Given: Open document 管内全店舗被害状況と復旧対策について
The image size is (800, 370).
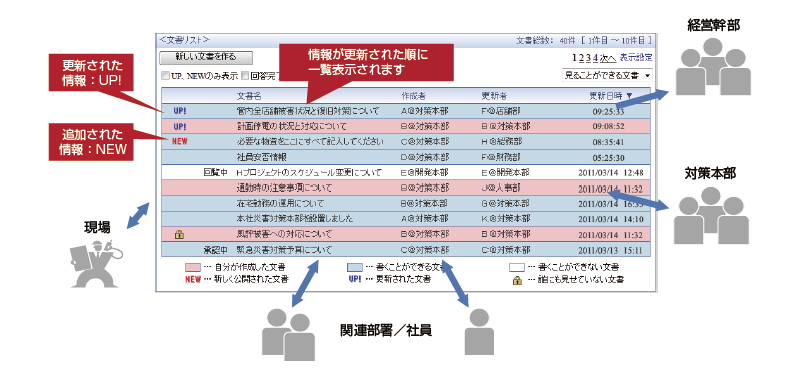Looking at the screenshot, I should [308, 111].
